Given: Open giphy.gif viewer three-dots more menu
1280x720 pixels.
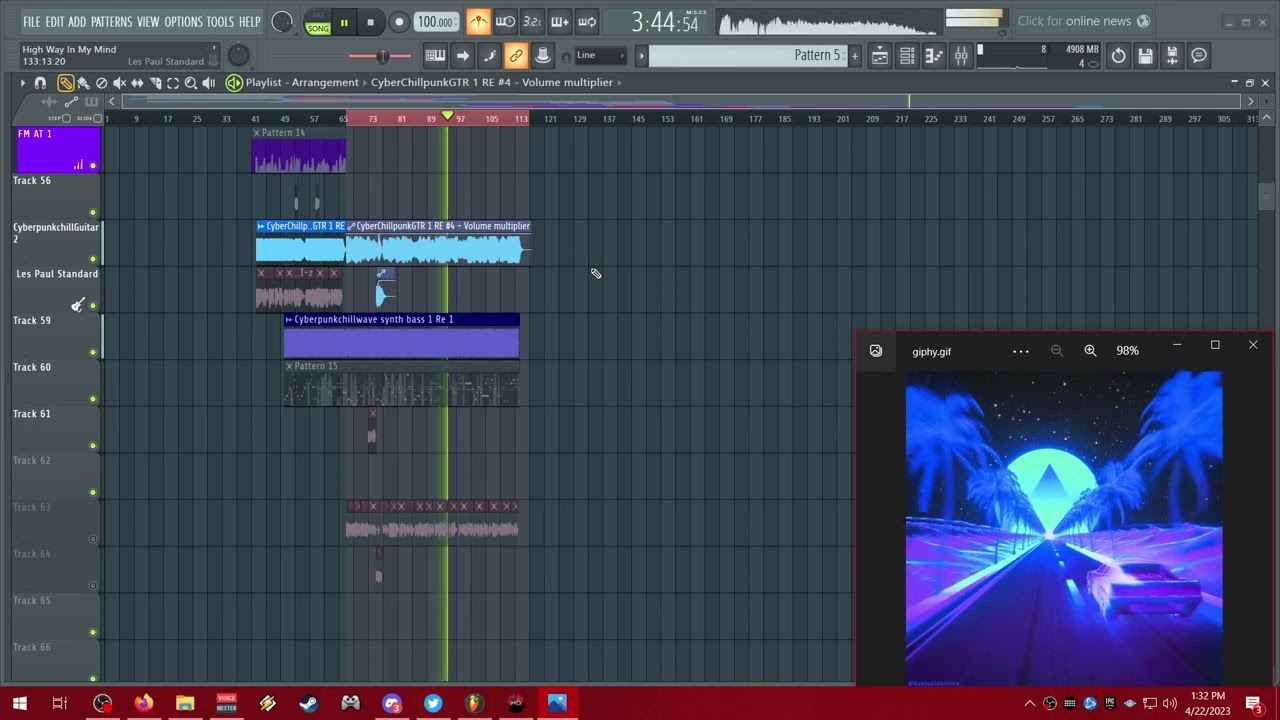Looking at the screenshot, I should [x=1021, y=351].
